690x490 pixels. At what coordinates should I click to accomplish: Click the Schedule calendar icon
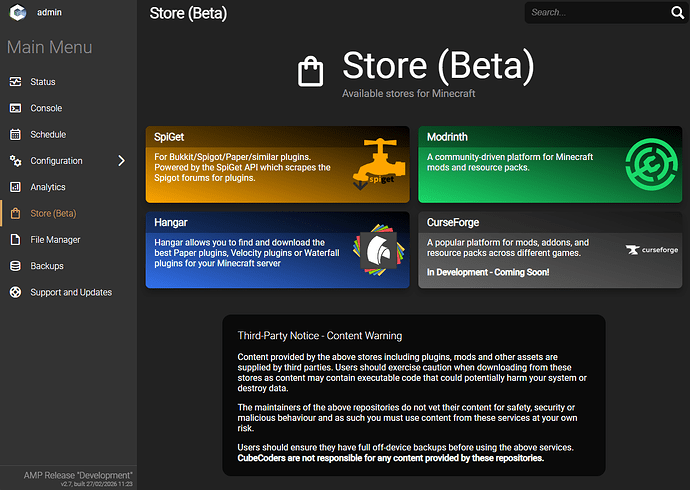(15, 134)
